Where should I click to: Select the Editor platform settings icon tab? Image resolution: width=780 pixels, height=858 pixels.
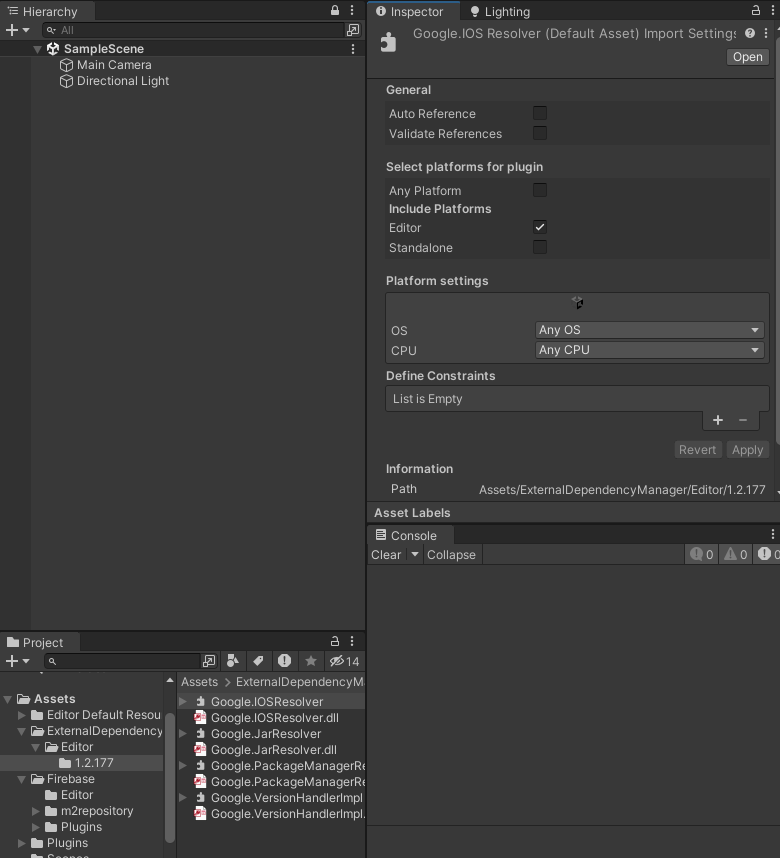click(x=577, y=303)
